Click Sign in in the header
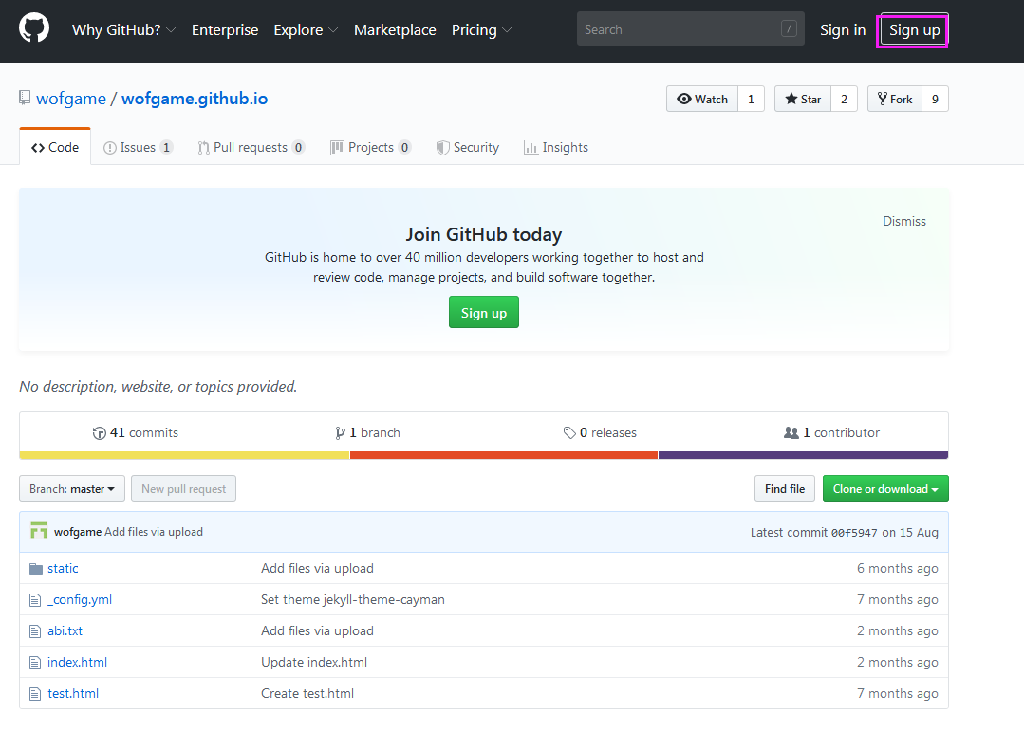This screenshot has height=731, width=1024. 843,30
